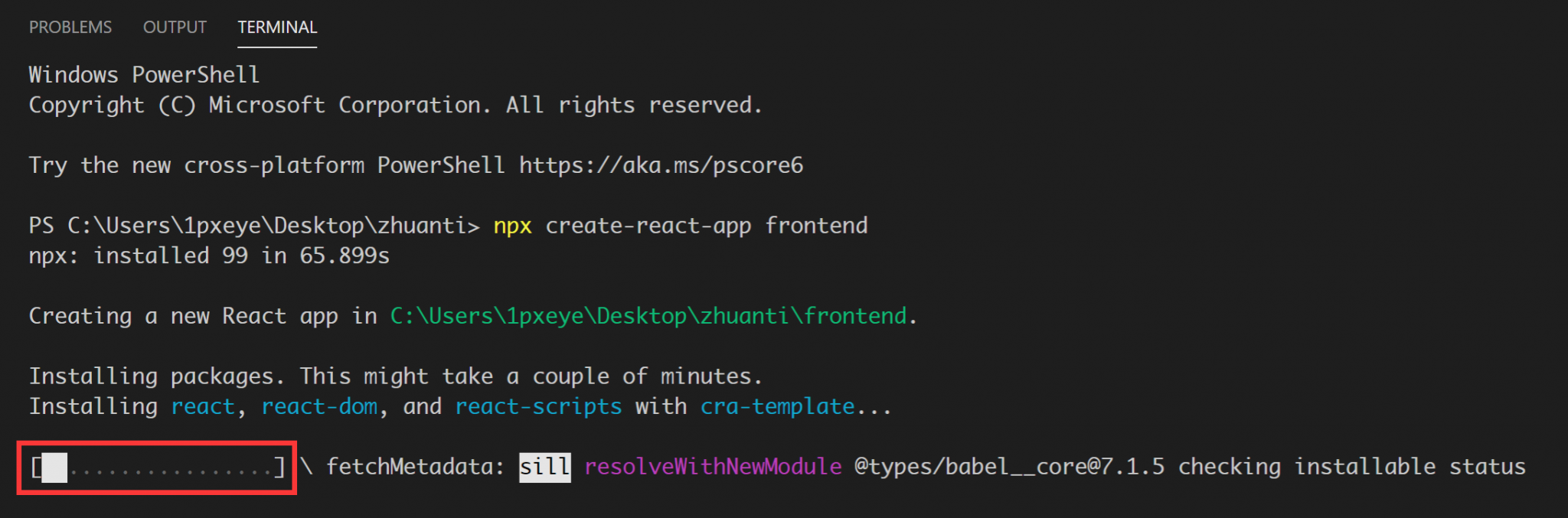Open the OUTPUT tab
1568x518 pixels.
[175, 28]
